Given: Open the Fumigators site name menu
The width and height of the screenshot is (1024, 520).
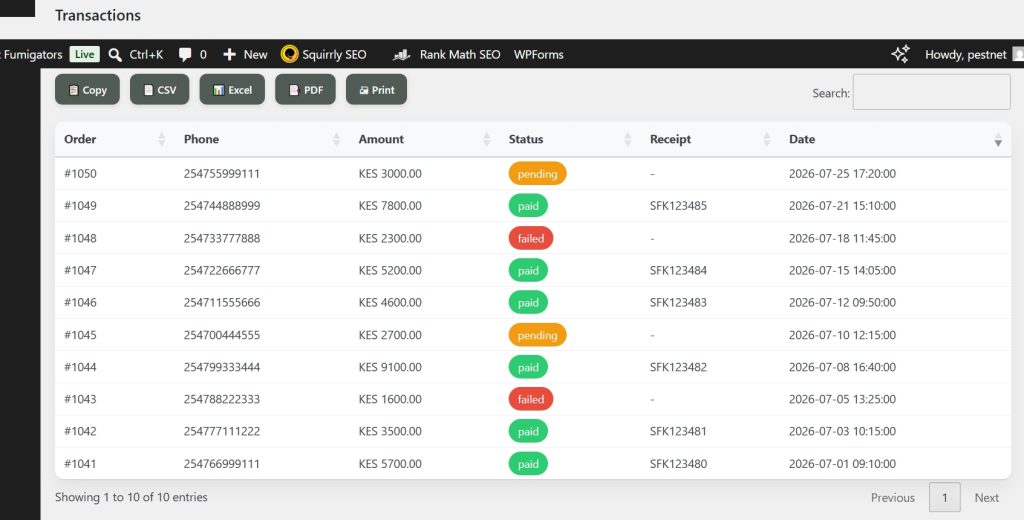Looking at the screenshot, I should pyautogui.click(x=32, y=55).
